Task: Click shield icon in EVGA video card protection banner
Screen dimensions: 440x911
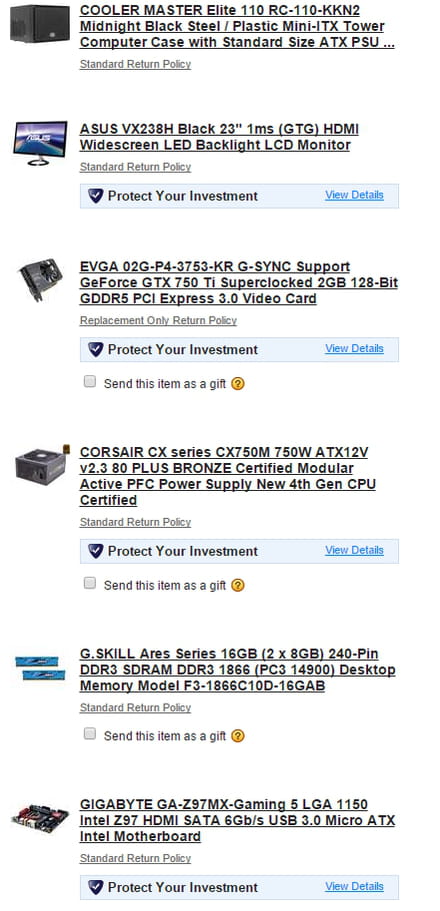Action: tap(96, 349)
